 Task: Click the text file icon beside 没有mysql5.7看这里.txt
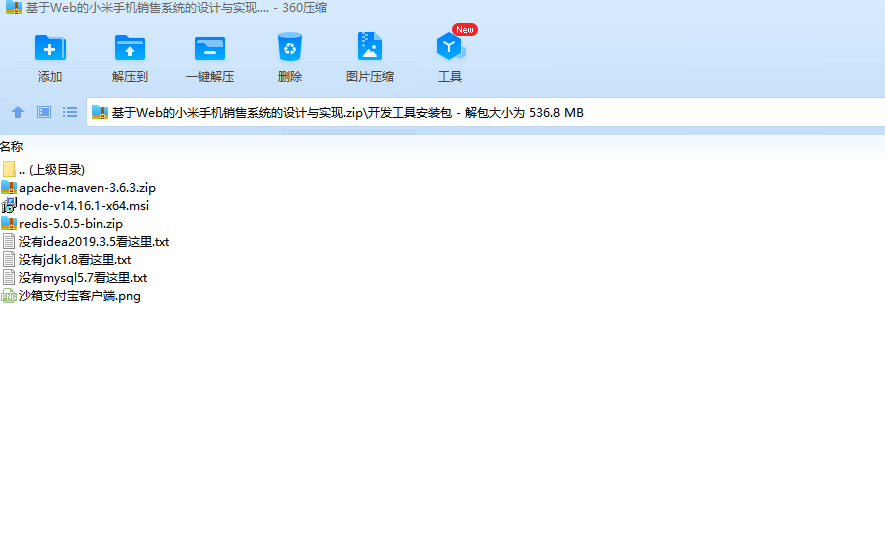click(9, 278)
